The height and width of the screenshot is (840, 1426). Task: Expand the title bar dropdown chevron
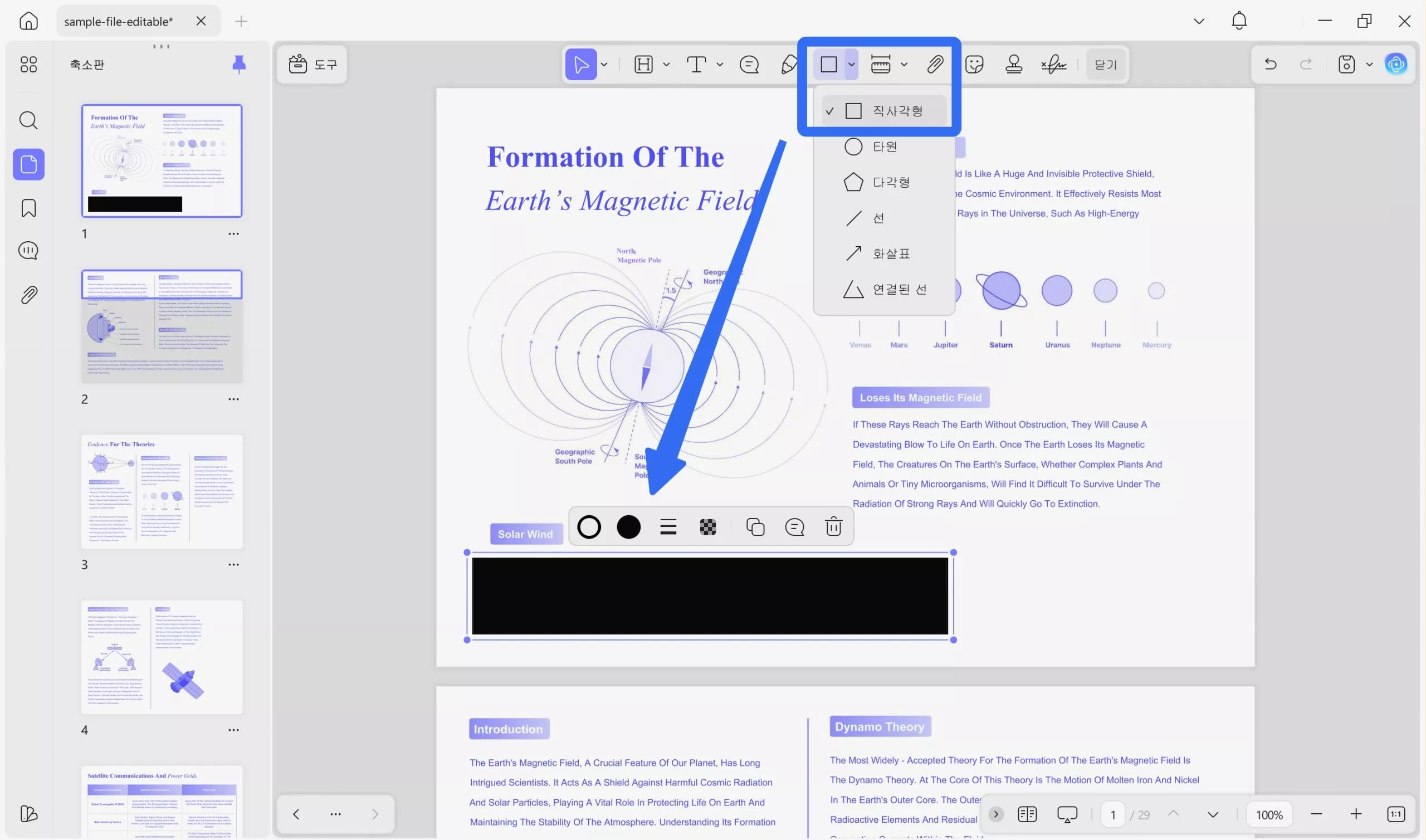point(1199,22)
